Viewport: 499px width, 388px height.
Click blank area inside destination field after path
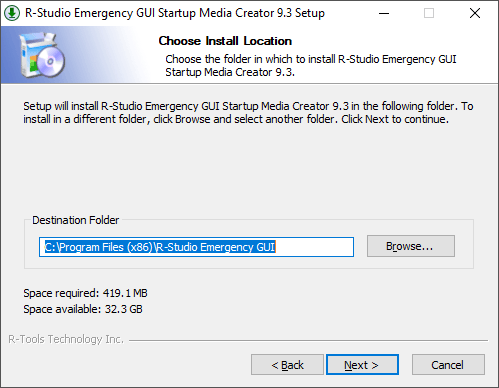point(314,247)
